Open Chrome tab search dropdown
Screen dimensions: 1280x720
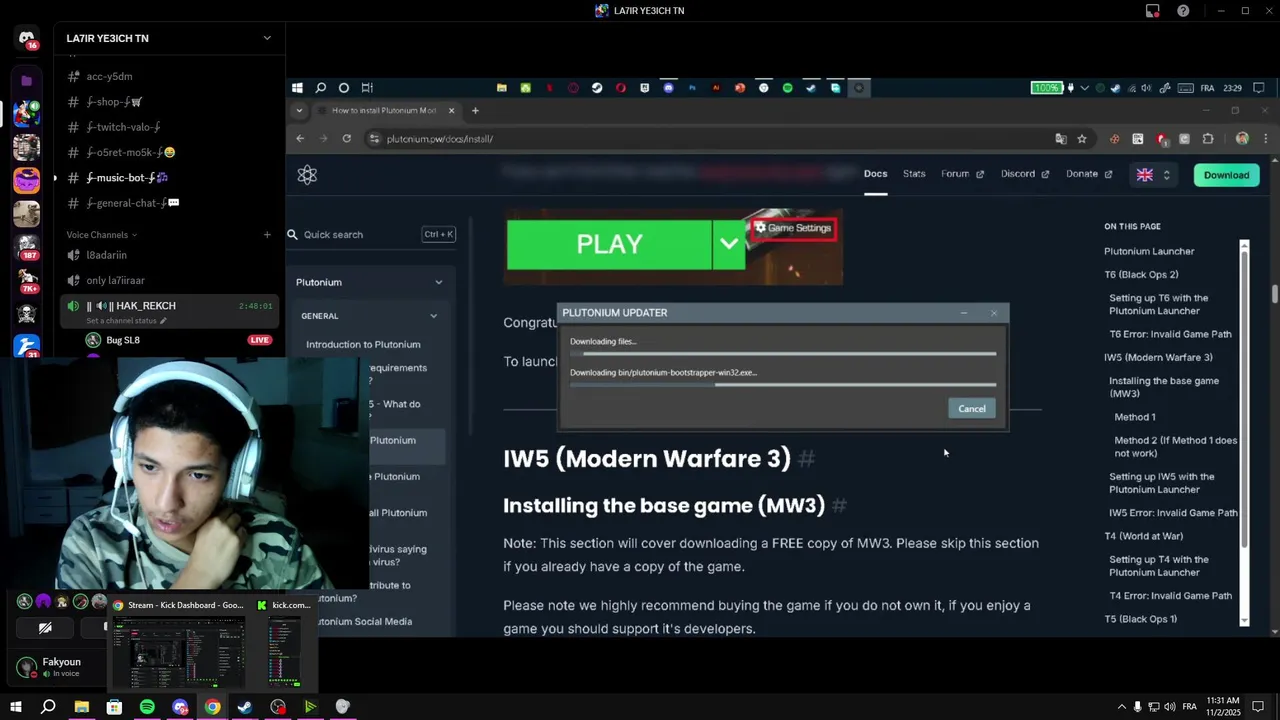click(x=299, y=110)
